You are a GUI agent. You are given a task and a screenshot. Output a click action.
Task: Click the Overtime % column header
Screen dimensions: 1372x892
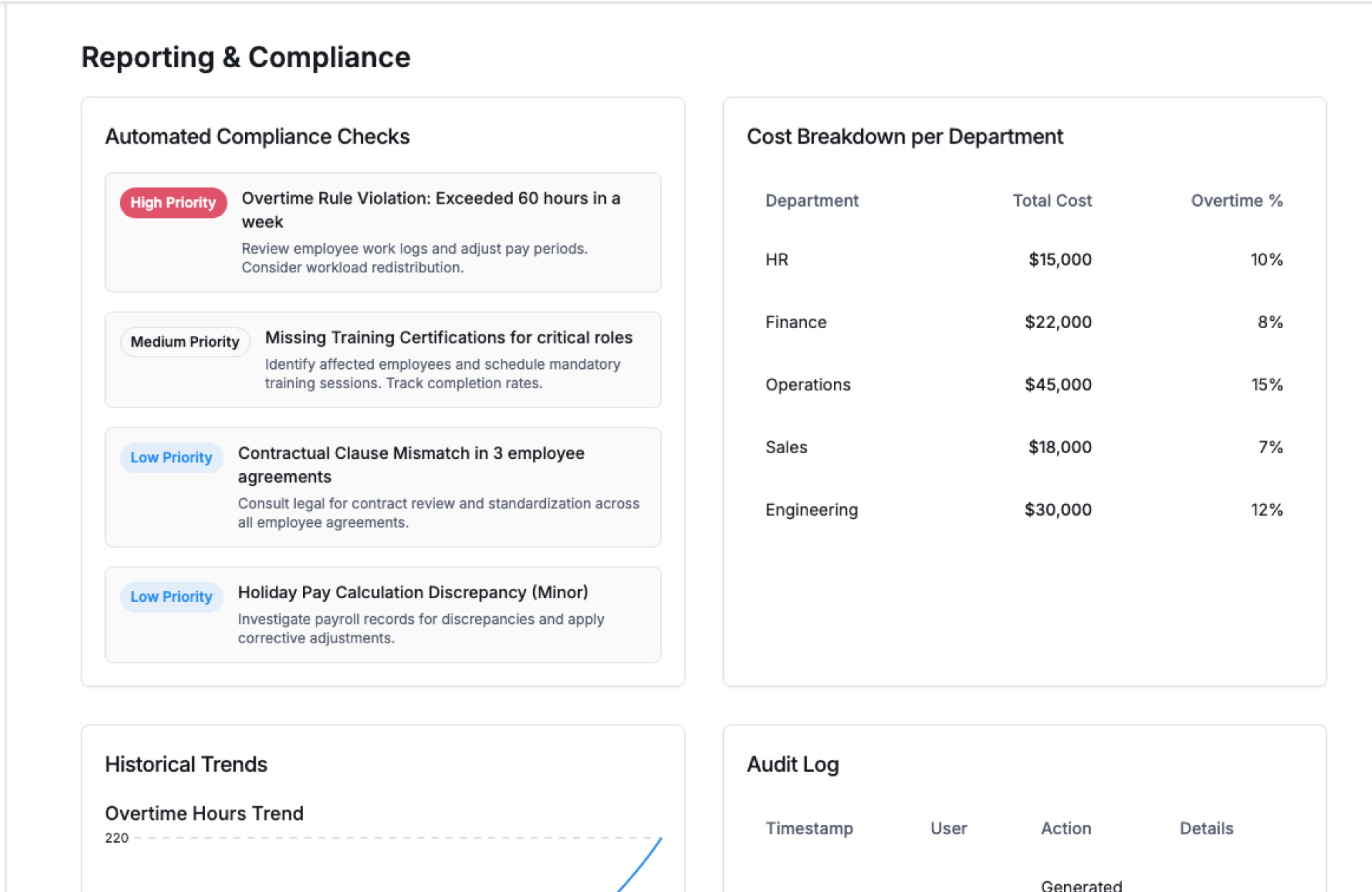click(1236, 201)
